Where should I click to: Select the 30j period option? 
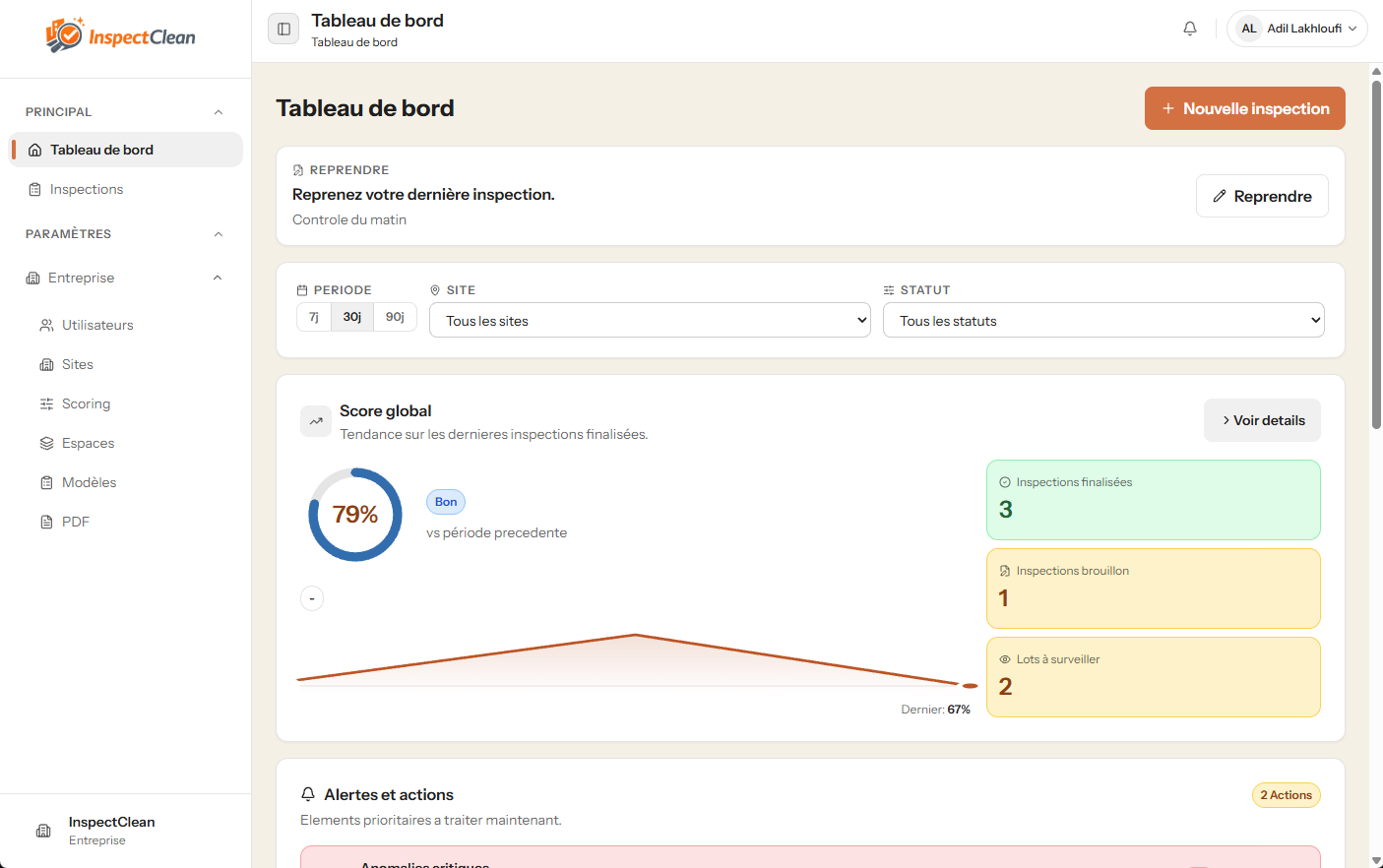pyautogui.click(x=352, y=317)
